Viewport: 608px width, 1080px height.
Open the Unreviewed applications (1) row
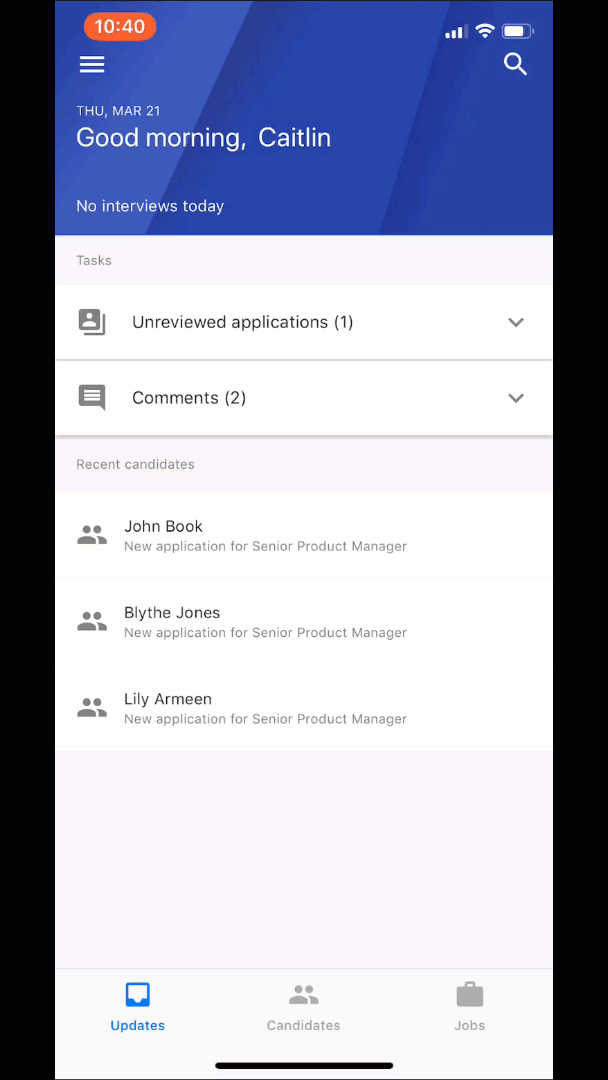[x=304, y=322]
